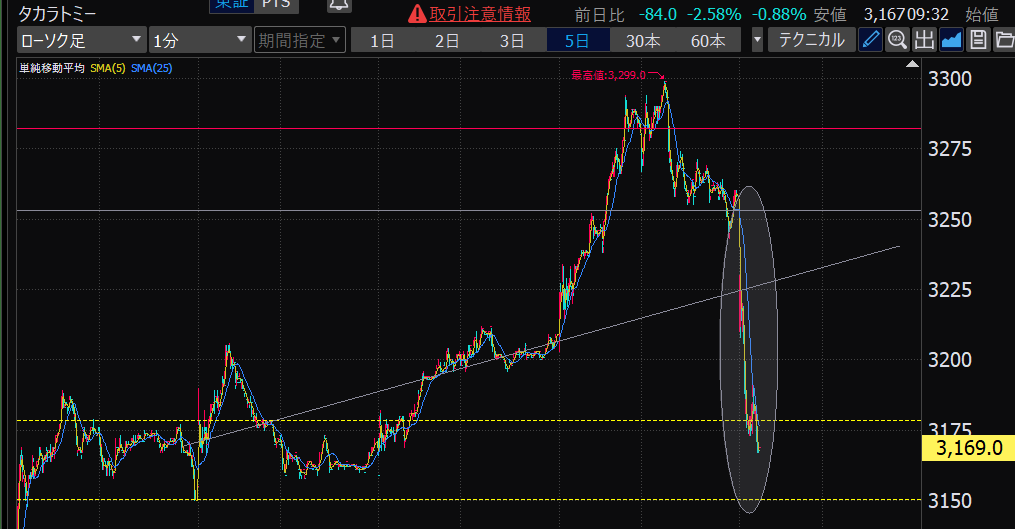Switch market to 東証
Image resolution: width=1015 pixels, height=529 pixels.
[229, 5]
